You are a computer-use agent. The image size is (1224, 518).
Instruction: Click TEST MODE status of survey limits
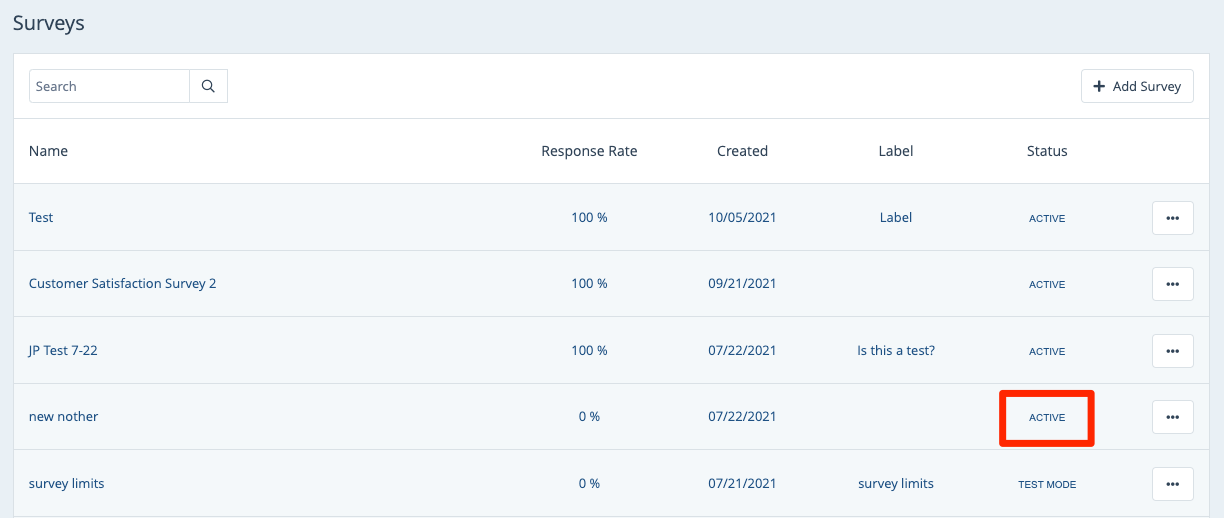[x=1047, y=484]
